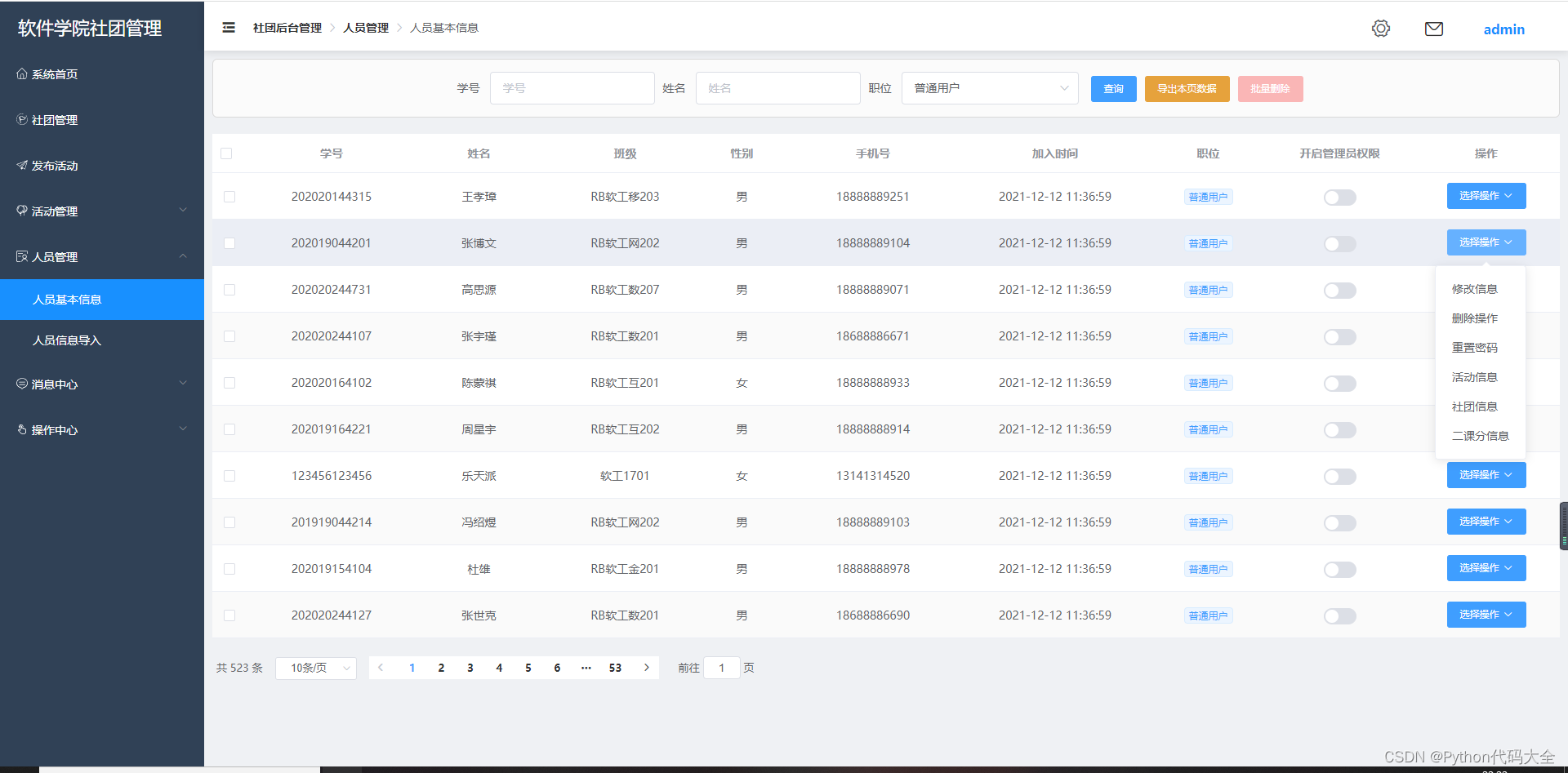Select the checkbox for row 王孝璋

[229, 197]
